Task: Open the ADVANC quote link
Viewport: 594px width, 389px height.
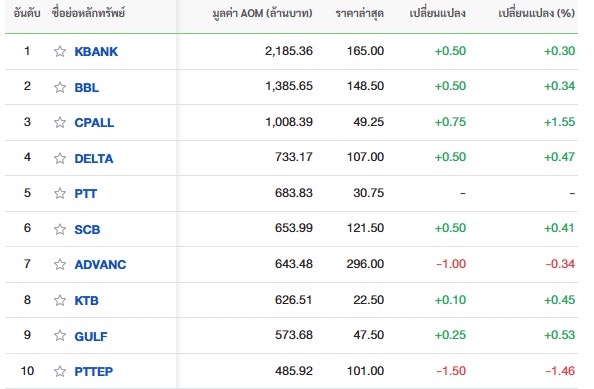Action: tap(100, 264)
